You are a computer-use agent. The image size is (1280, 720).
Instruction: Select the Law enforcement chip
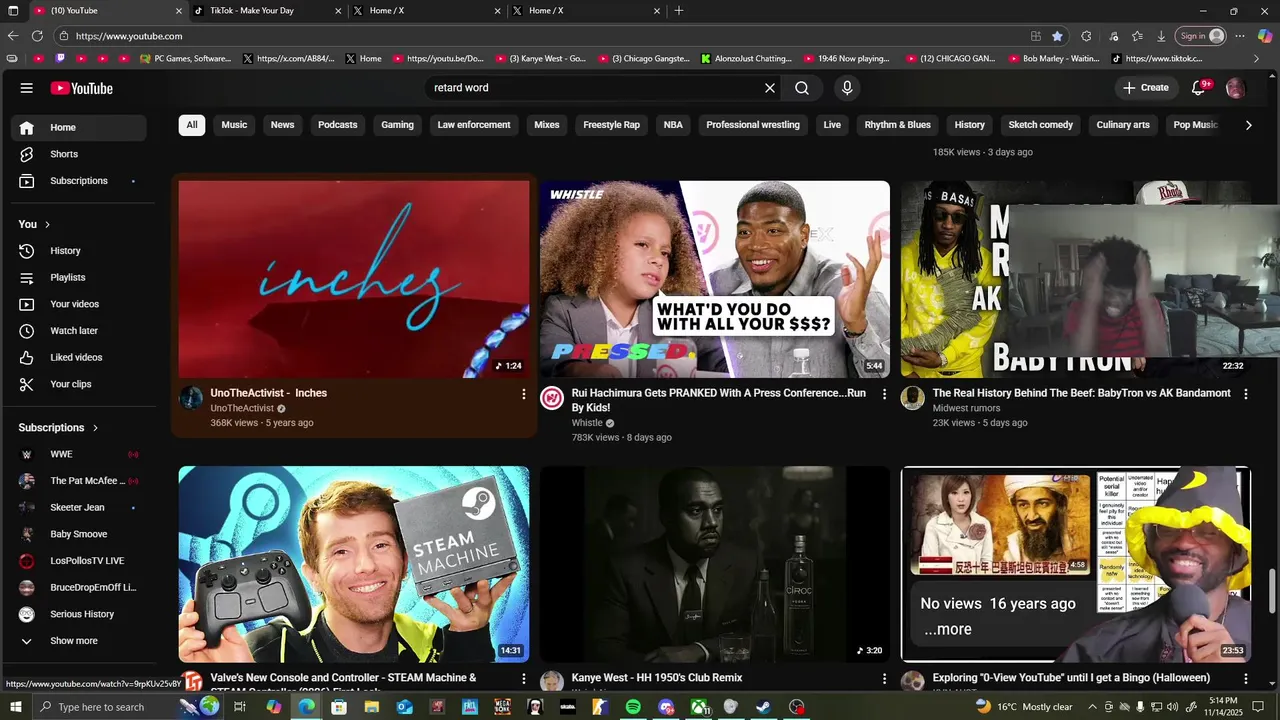474,125
